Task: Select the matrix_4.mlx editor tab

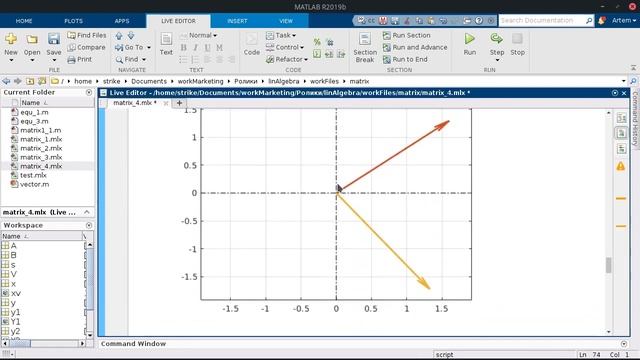Action: point(135,103)
